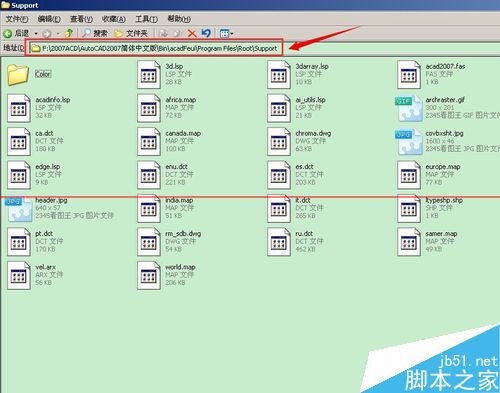This screenshot has width=500, height=393.
Task: Select the 3d.lsp file icon
Action: click(x=149, y=74)
